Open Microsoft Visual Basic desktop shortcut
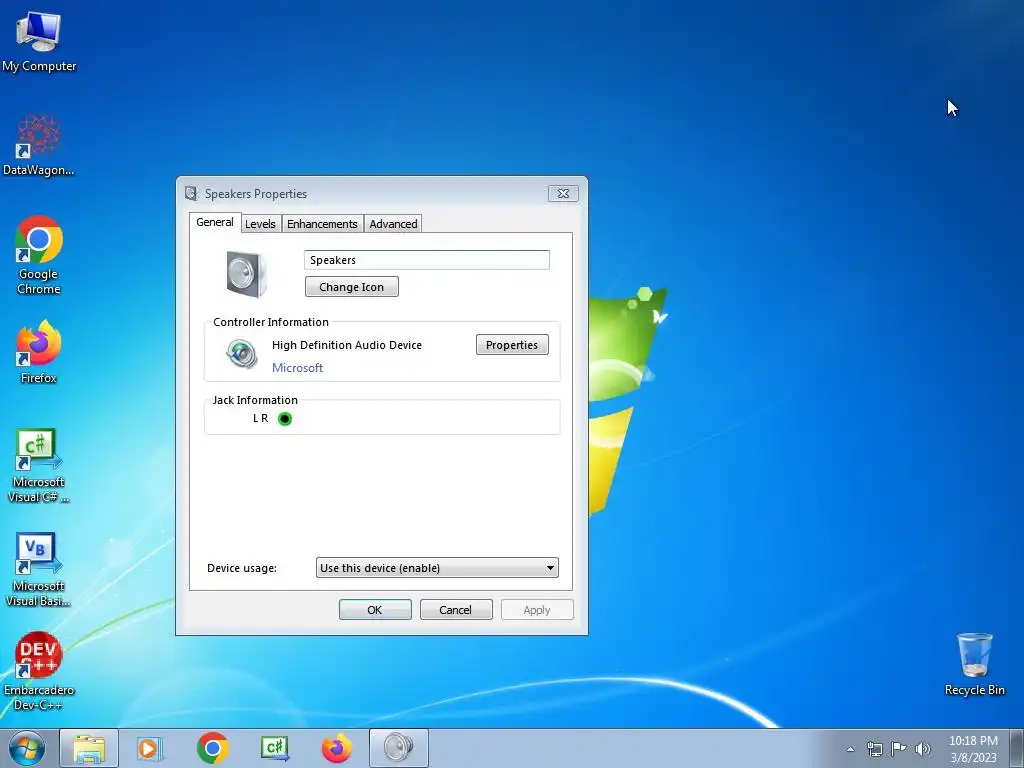Viewport: 1024px width, 768px height. (x=39, y=569)
